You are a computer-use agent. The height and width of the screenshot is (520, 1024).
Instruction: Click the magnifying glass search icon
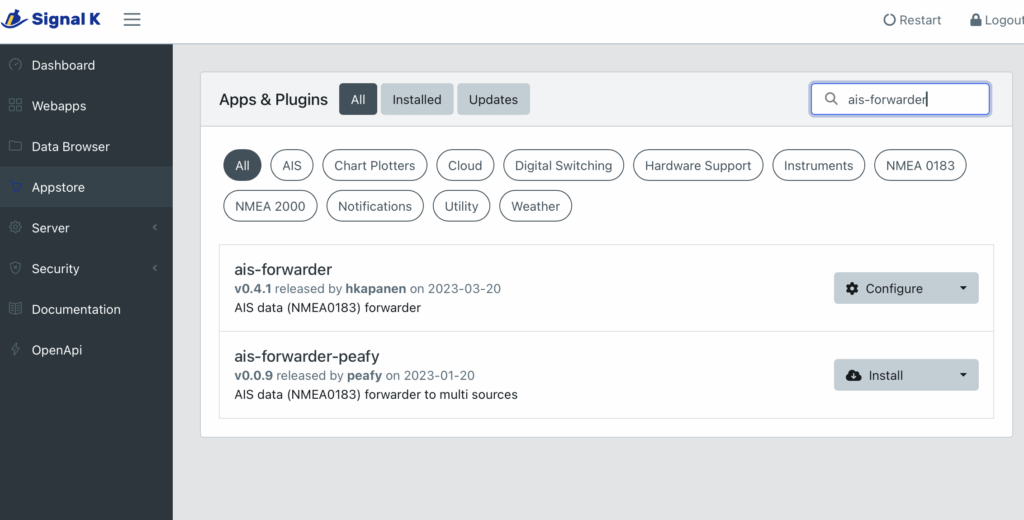830,99
